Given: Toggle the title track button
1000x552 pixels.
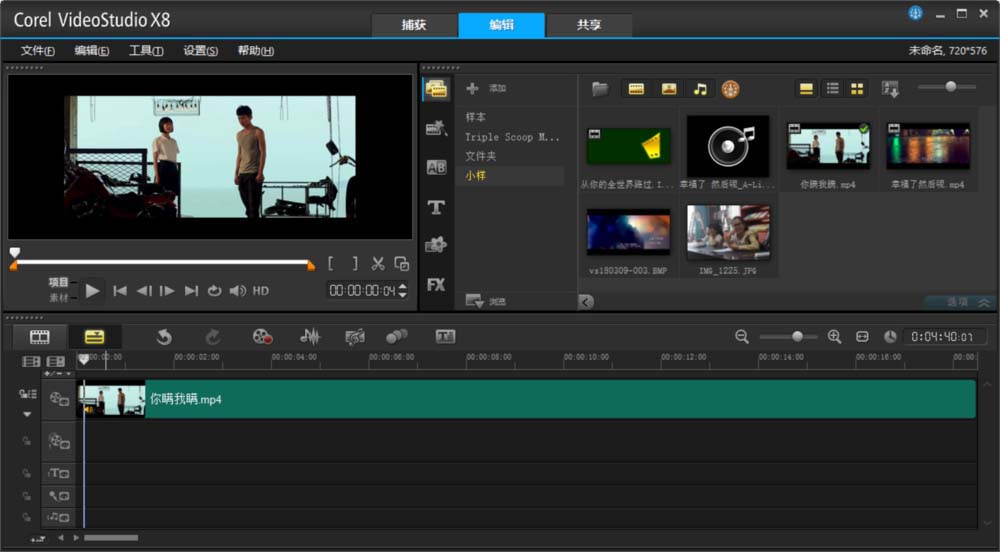Looking at the screenshot, I should (59, 473).
